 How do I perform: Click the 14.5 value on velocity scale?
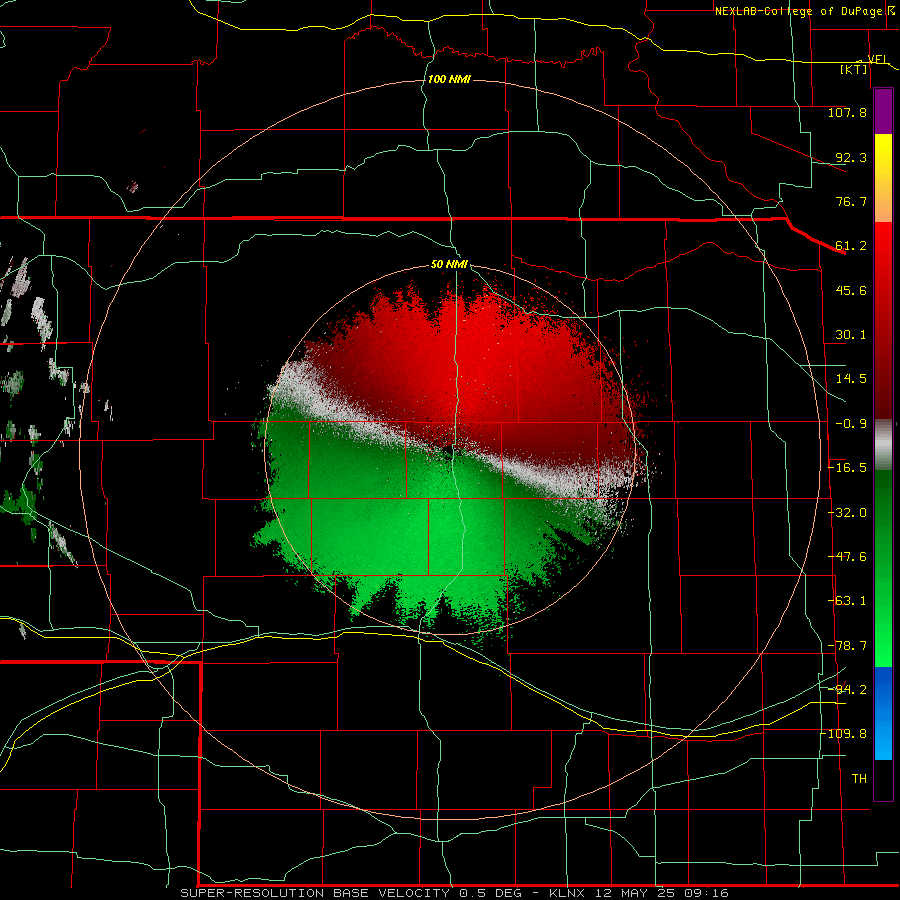(851, 379)
